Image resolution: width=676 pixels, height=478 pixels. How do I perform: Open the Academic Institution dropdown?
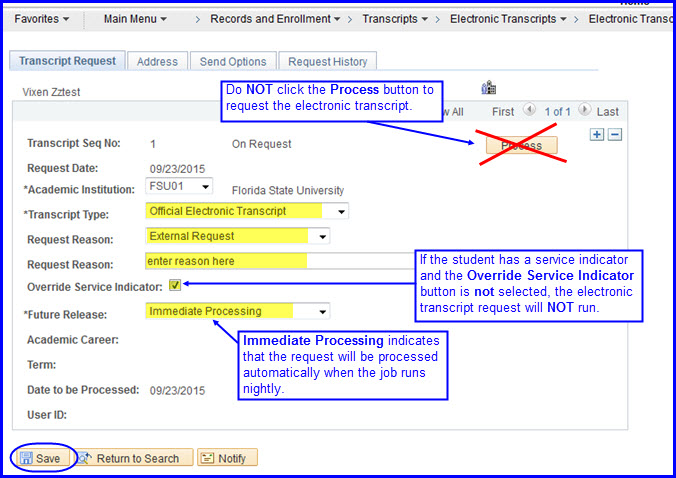179,186
